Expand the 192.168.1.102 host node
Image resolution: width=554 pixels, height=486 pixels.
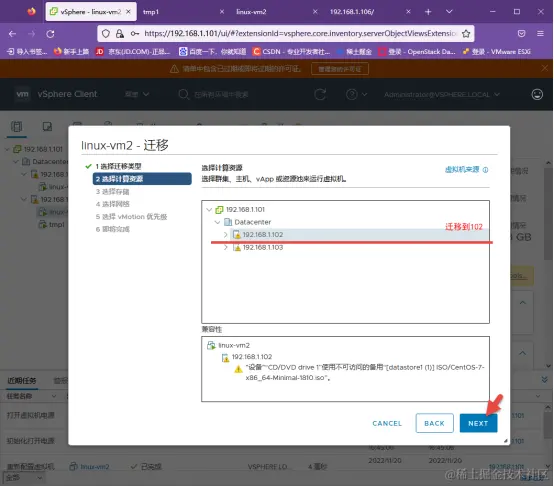[225, 235]
